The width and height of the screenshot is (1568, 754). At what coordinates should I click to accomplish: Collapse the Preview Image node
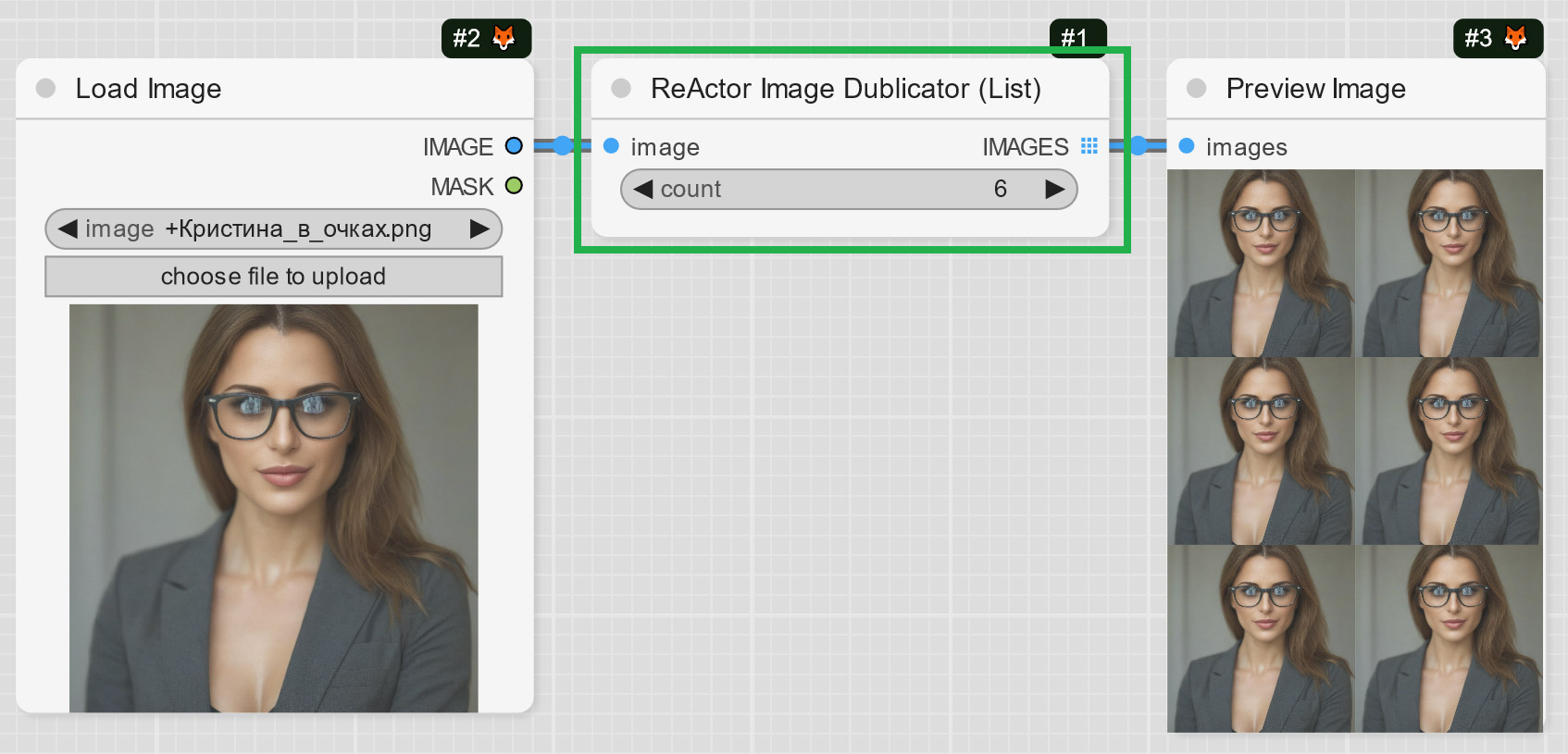[x=1196, y=89]
